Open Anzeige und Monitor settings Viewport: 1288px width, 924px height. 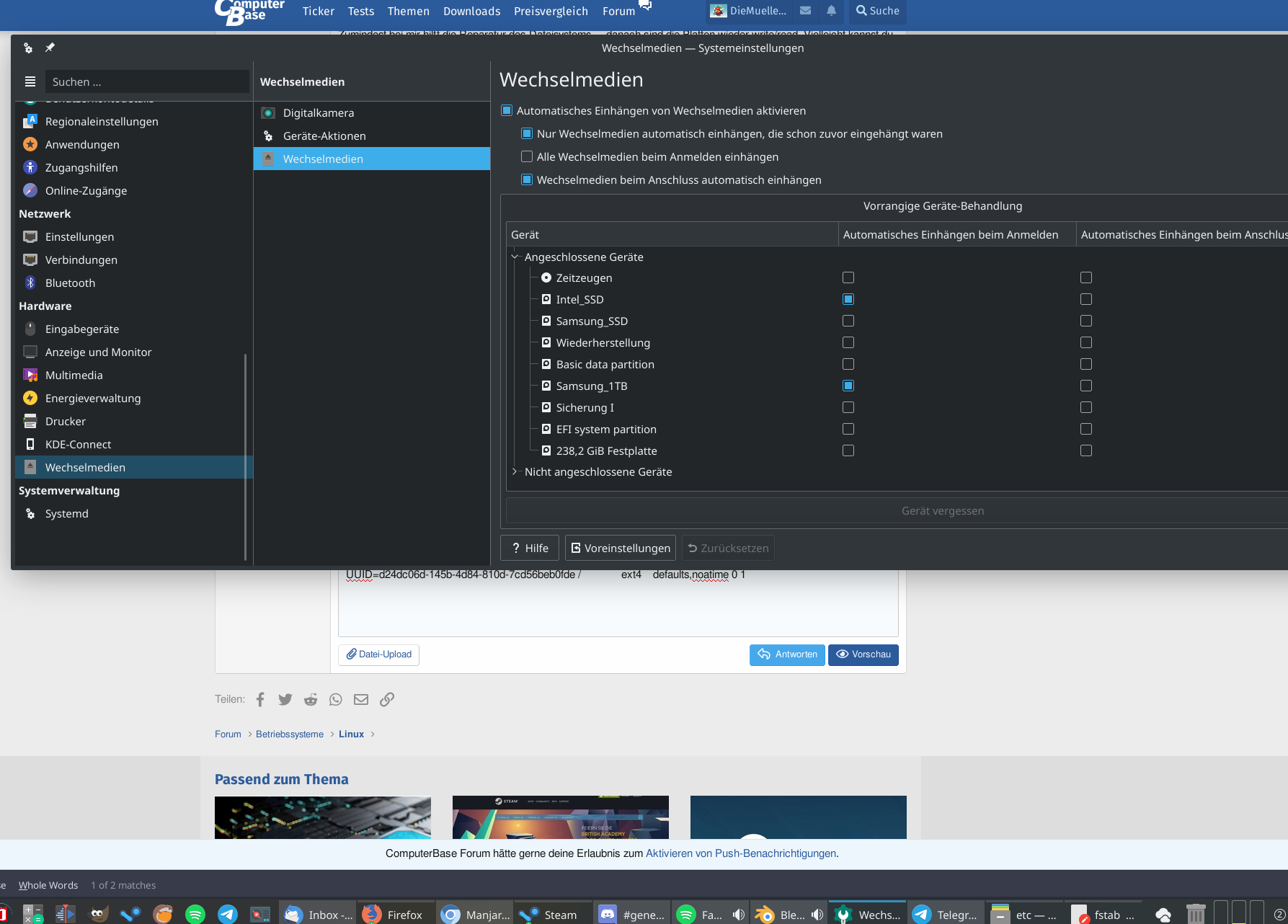(x=98, y=352)
